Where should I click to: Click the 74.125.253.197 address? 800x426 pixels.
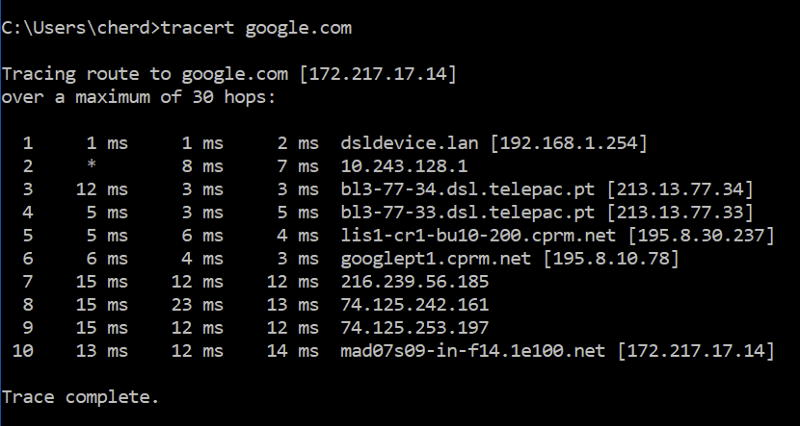coord(415,328)
